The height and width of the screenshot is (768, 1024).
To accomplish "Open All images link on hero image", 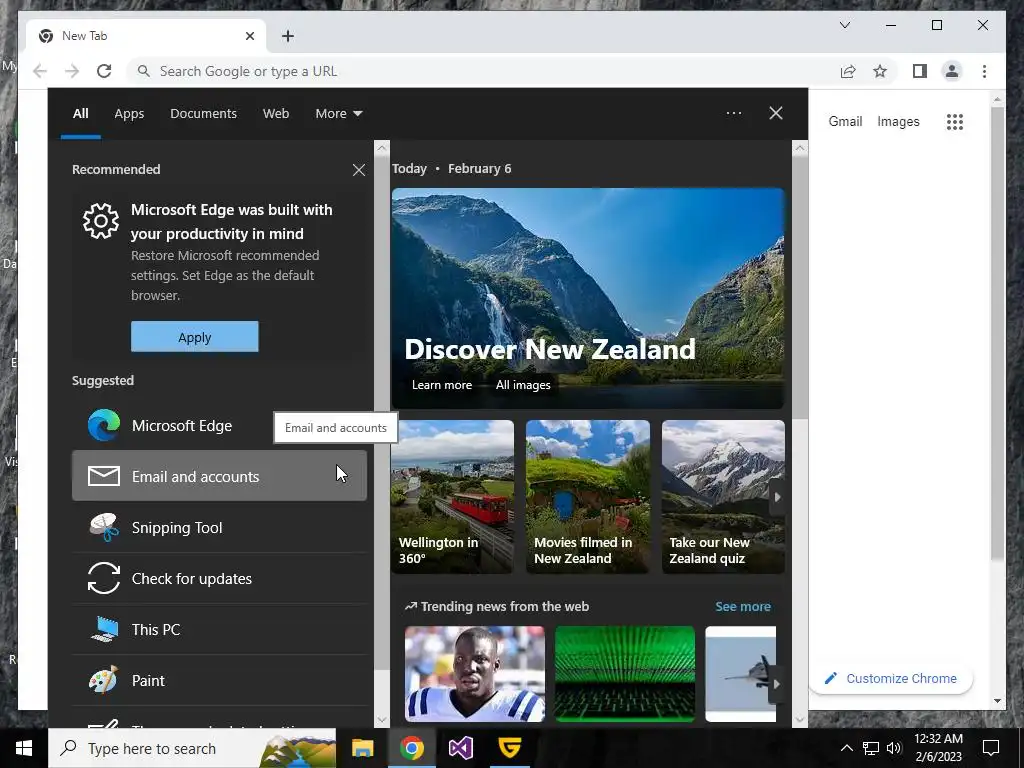I will tap(522, 385).
